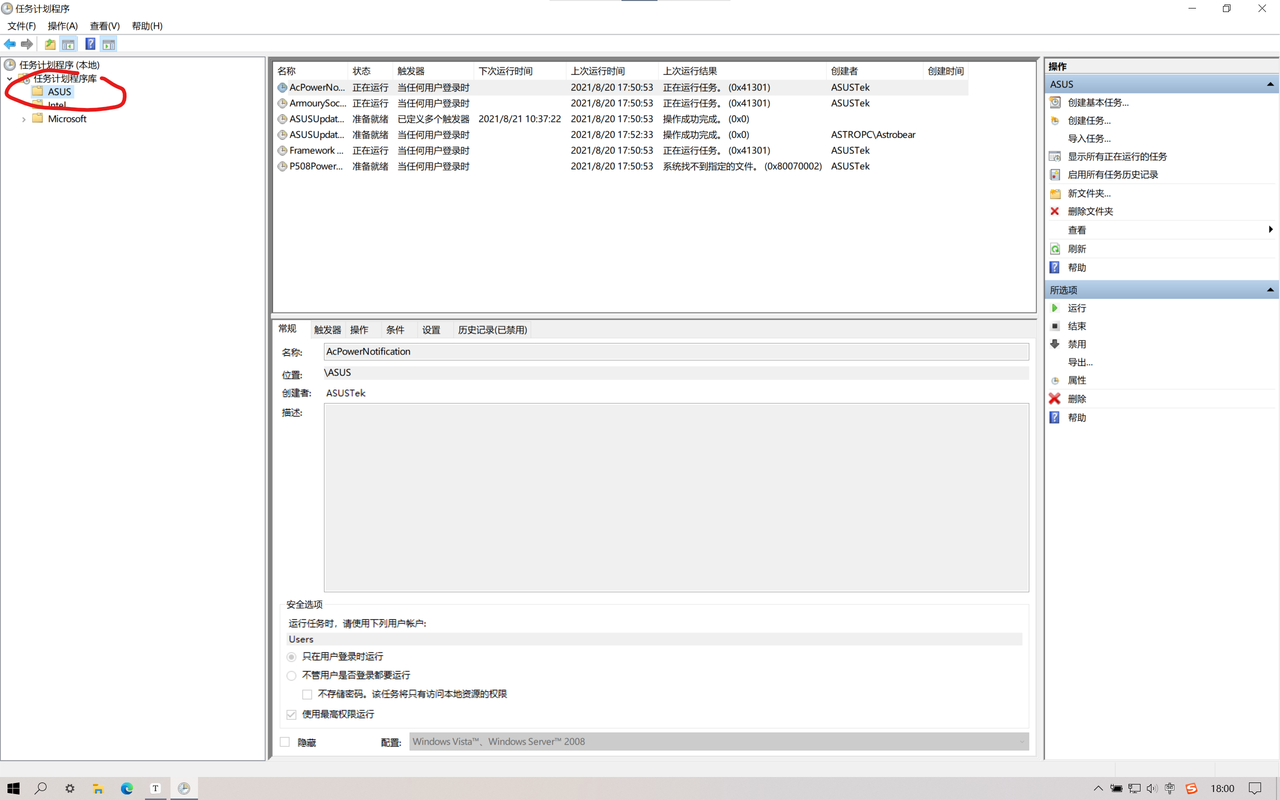Open the 操作(A) menu

pyautogui.click(x=62, y=26)
